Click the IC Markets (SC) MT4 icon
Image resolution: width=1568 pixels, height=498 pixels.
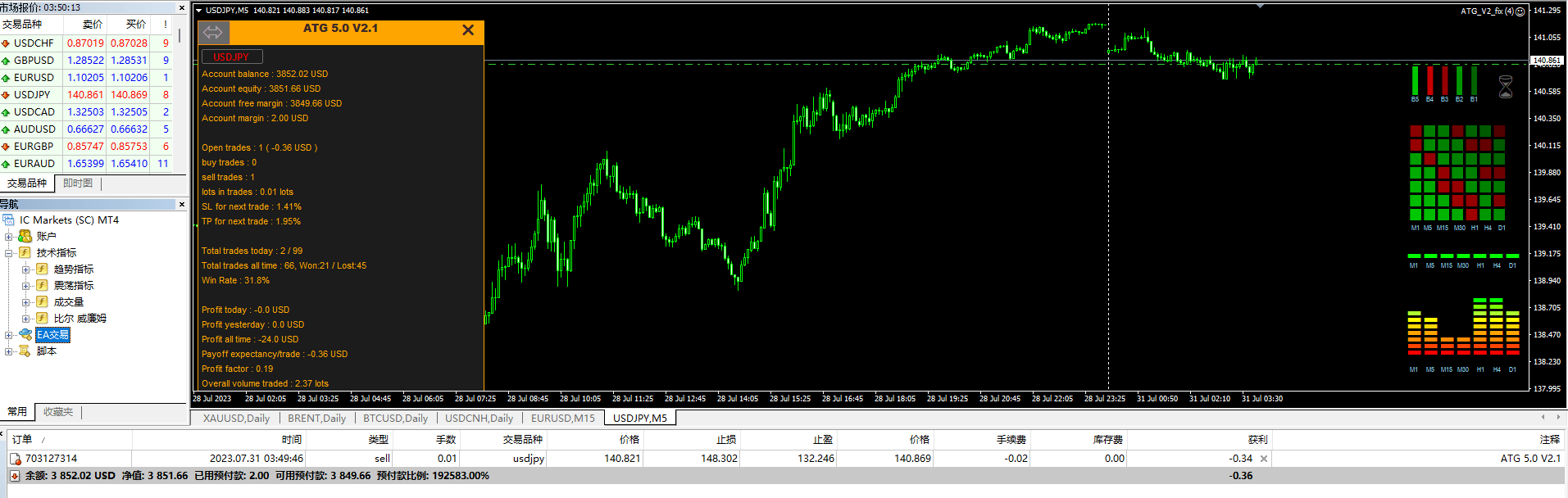pyautogui.click(x=9, y=220)
